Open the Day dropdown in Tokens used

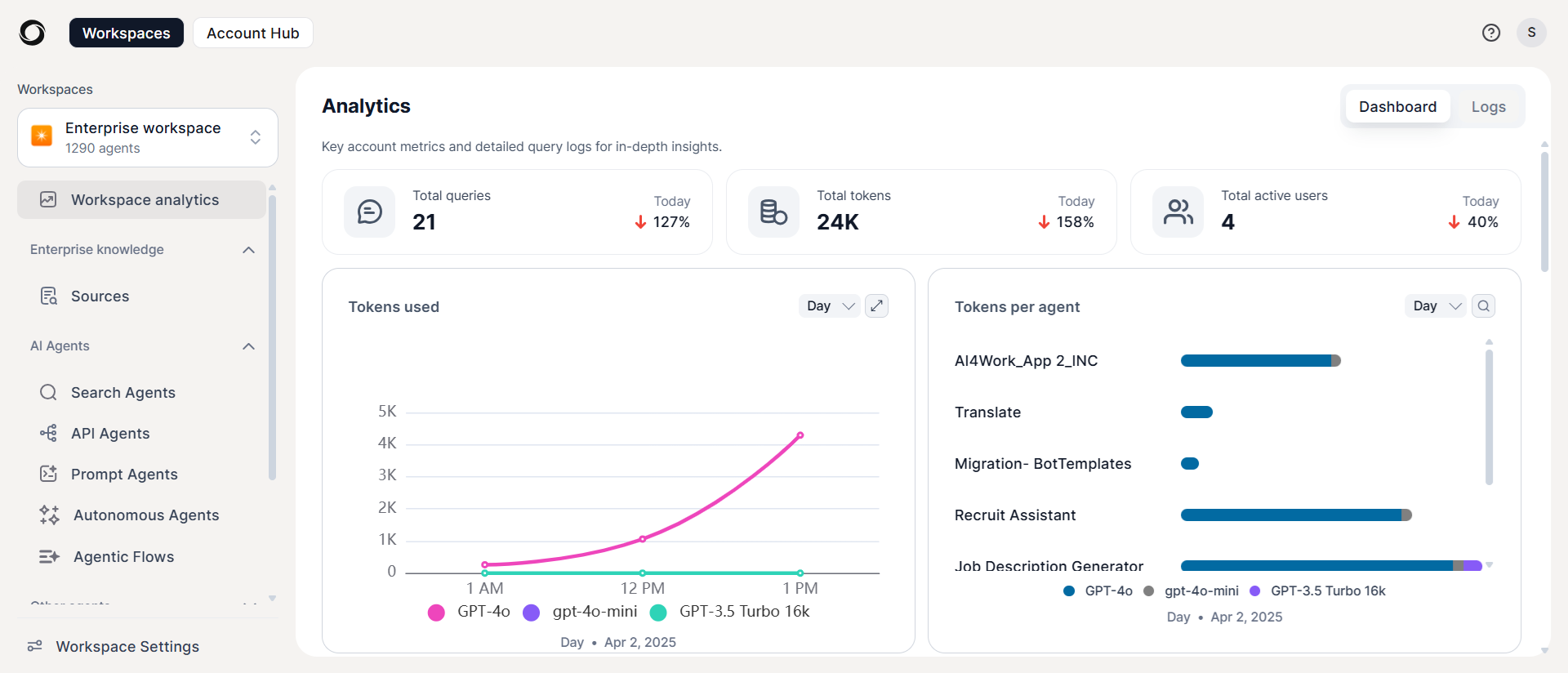(x=829, y=305)
